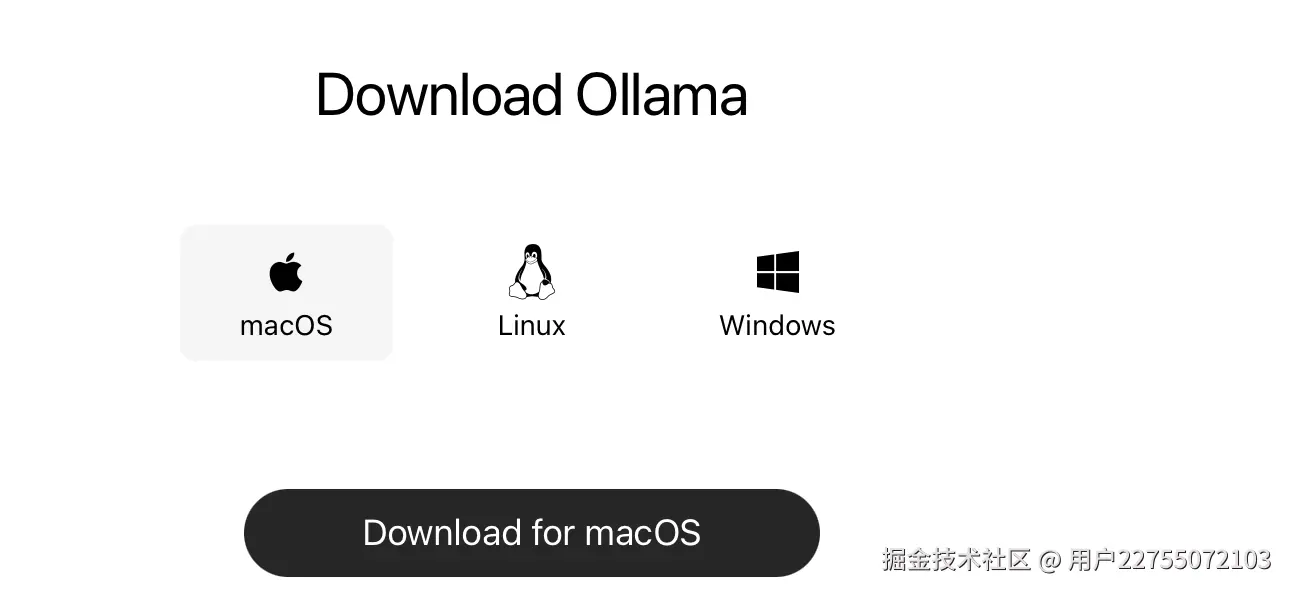The height and width of the screenshot is (592, 1290).
Task: Click the @ symbol in the watermark
Action: coord(1049,559)
